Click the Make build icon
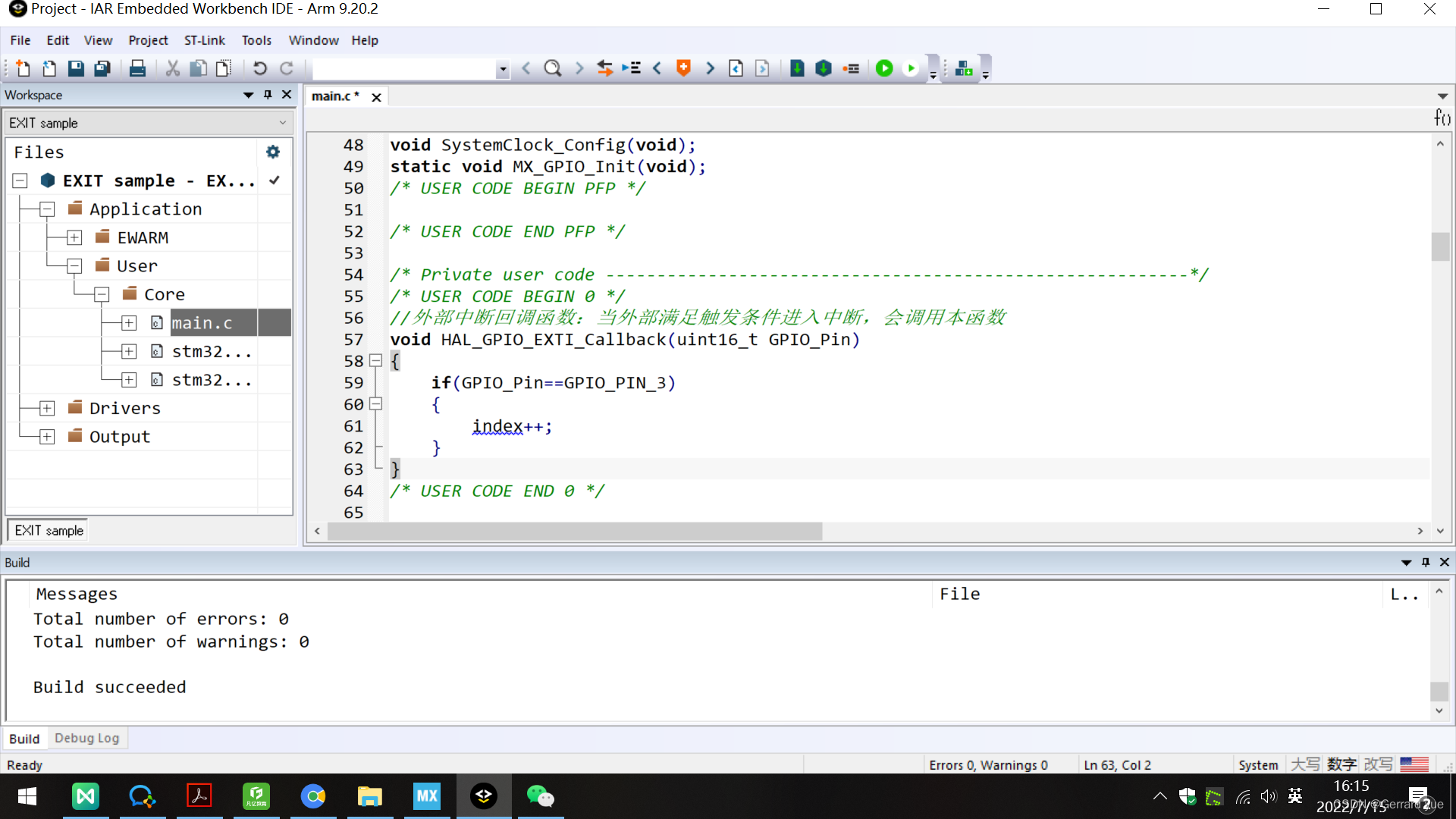Image resolution: width=1456 pixels, height=819 pixels. coord(824,68)
